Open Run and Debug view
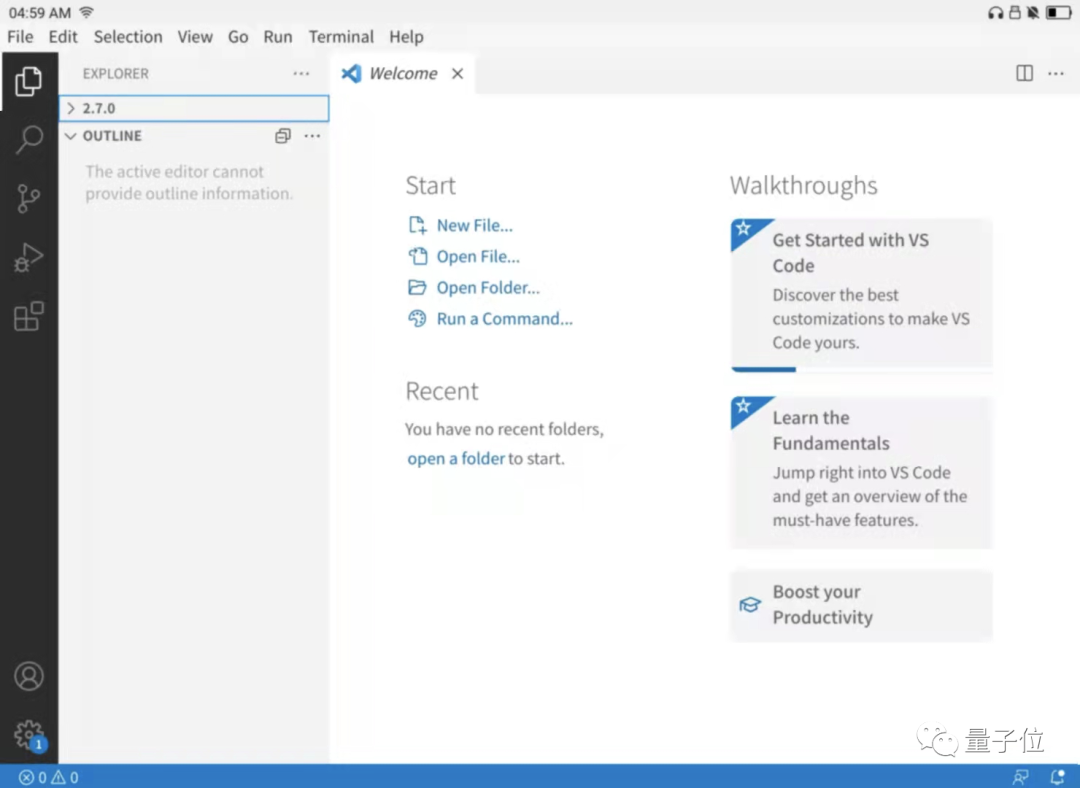 pyautogui.click(x=28, y=258)
